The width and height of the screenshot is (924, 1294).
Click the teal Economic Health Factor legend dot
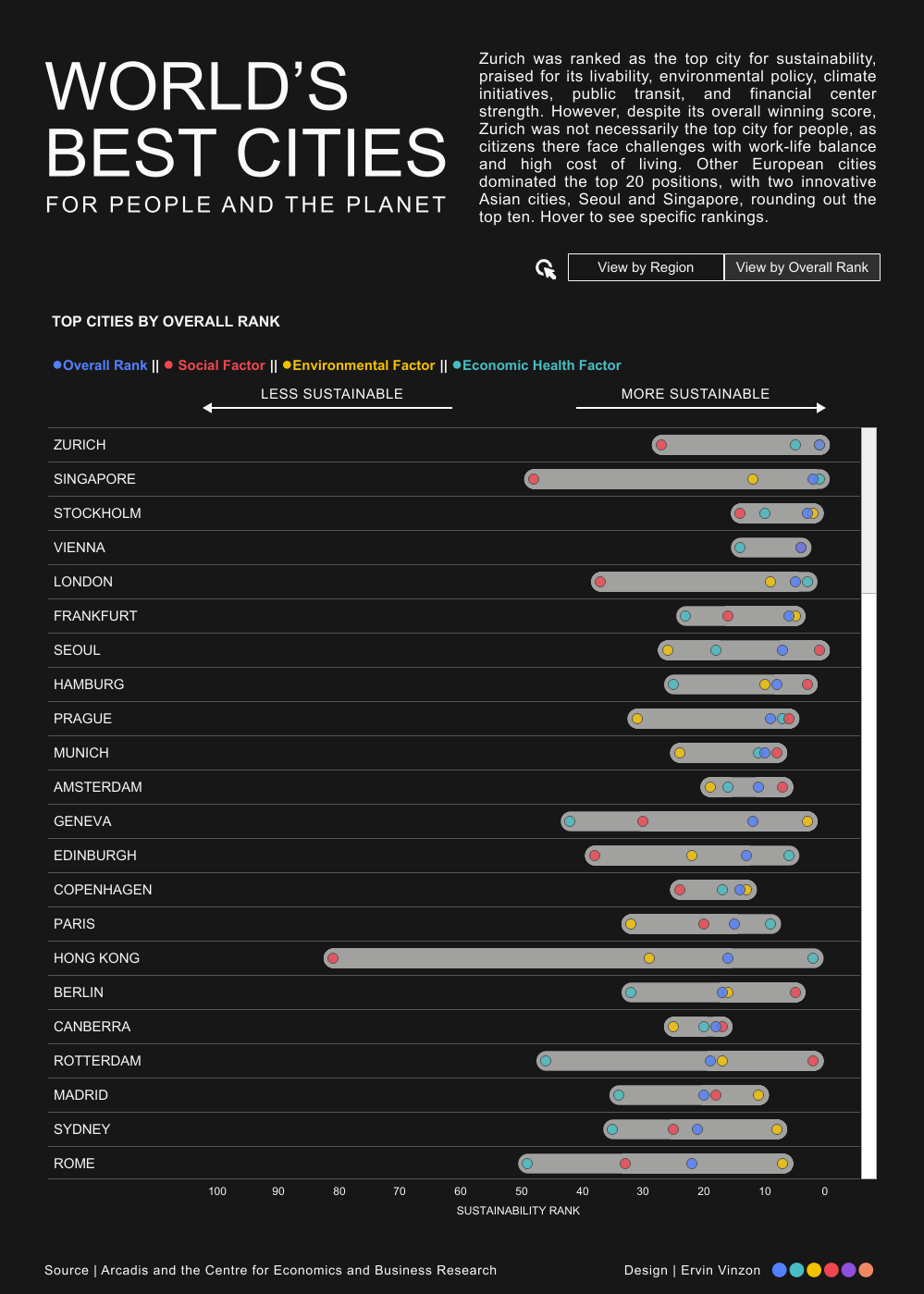457,364
